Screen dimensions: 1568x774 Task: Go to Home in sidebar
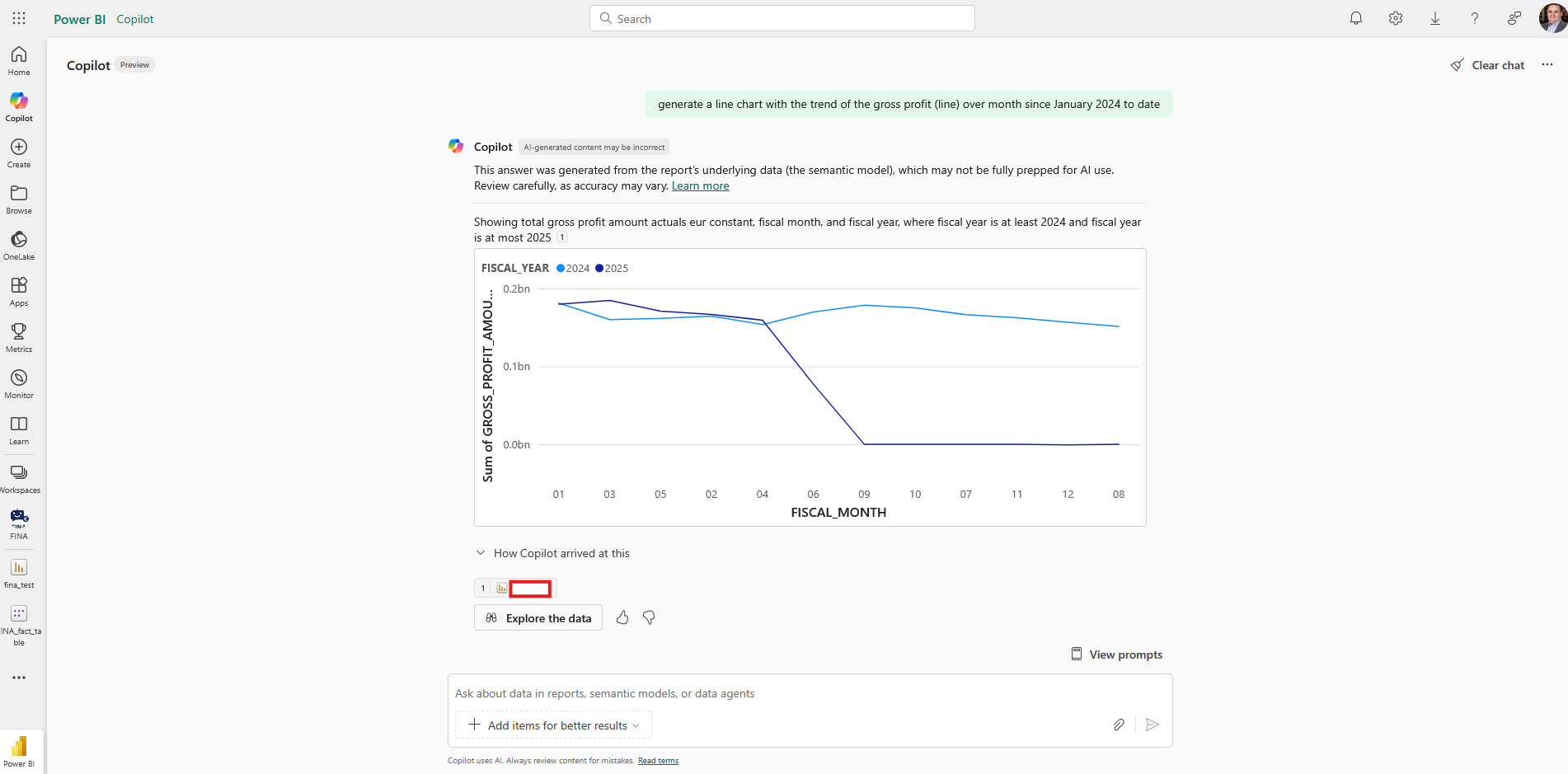(19, 61)
